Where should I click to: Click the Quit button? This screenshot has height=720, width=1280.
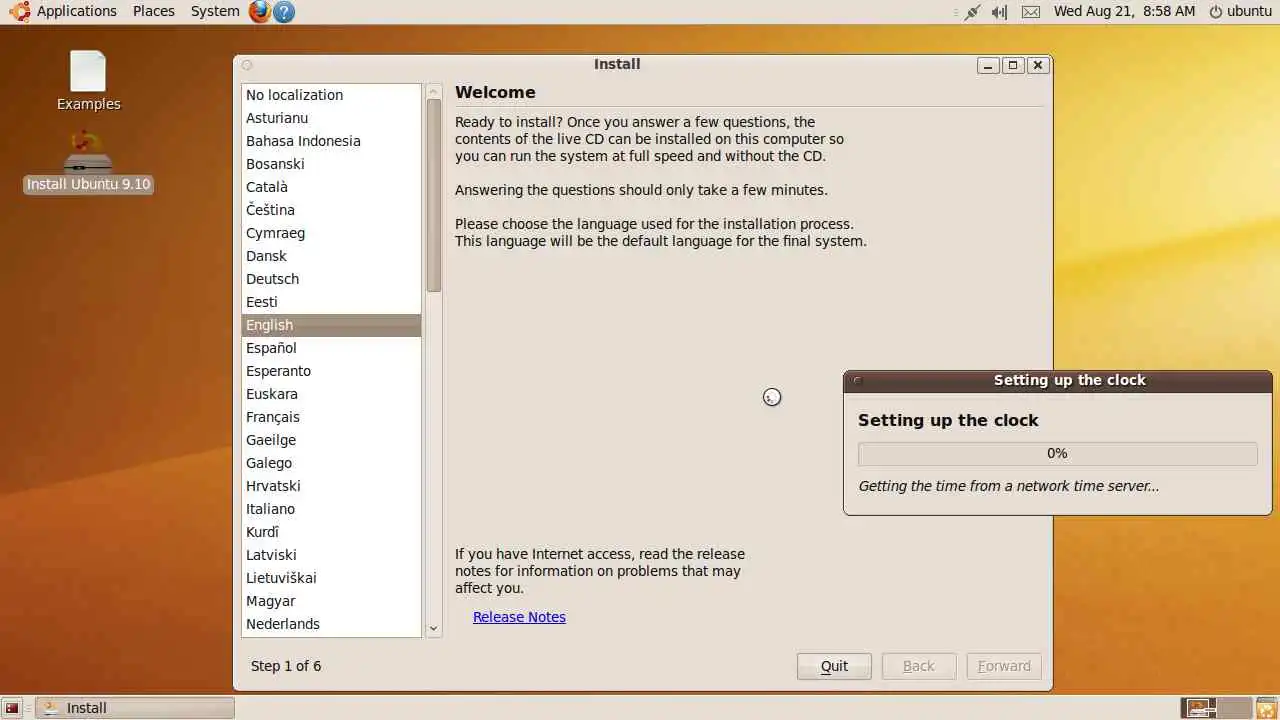pos(834,666)
